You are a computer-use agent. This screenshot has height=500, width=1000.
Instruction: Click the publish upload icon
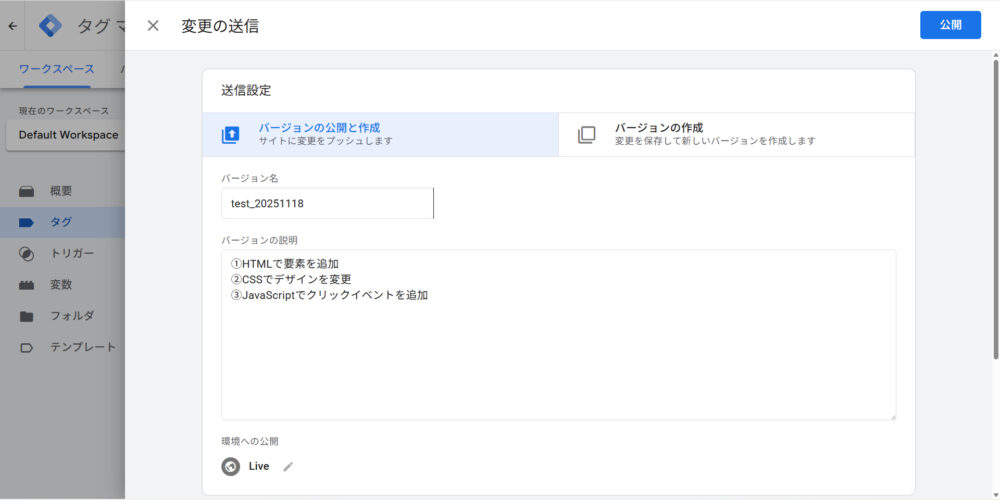[230, 135]
